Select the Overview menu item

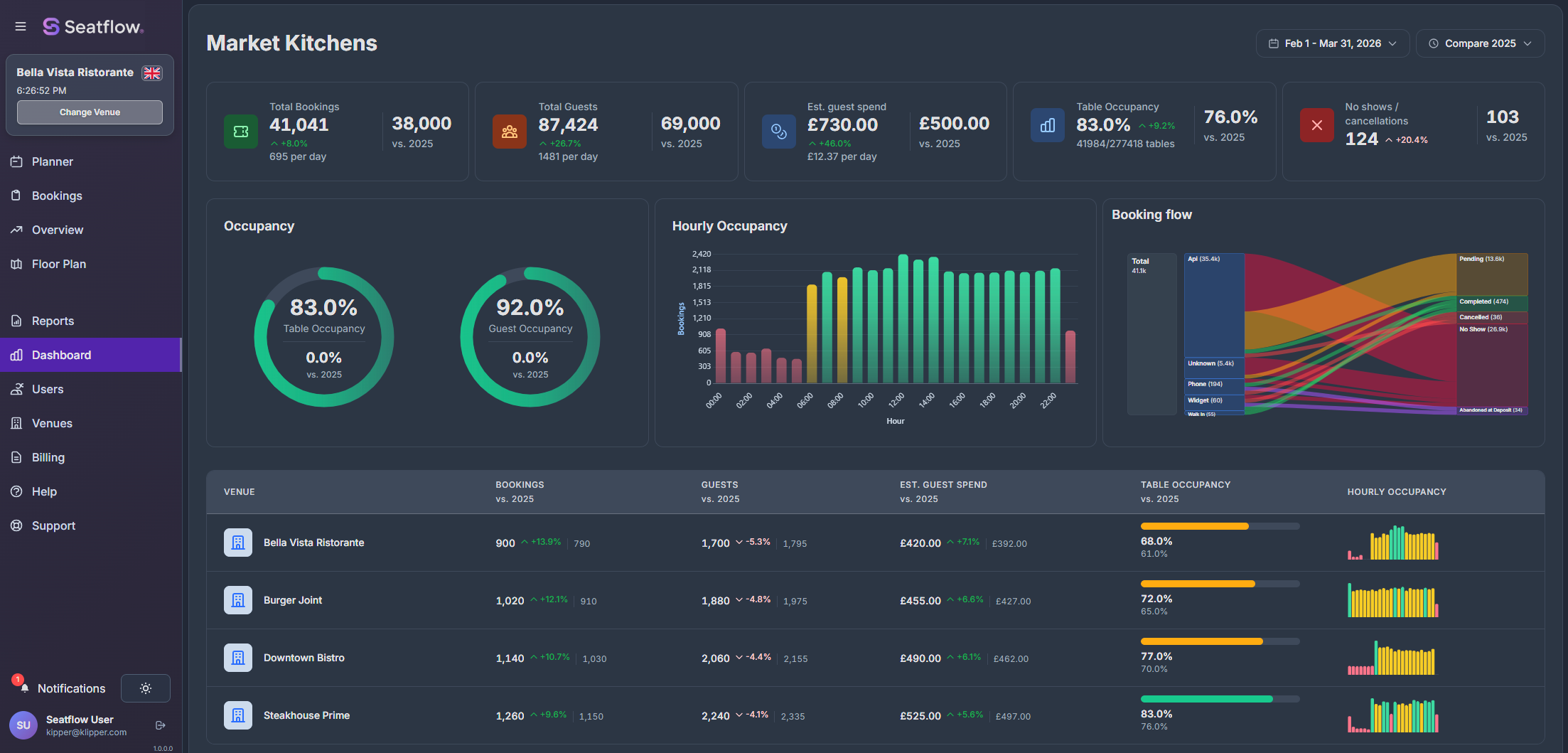91,230
